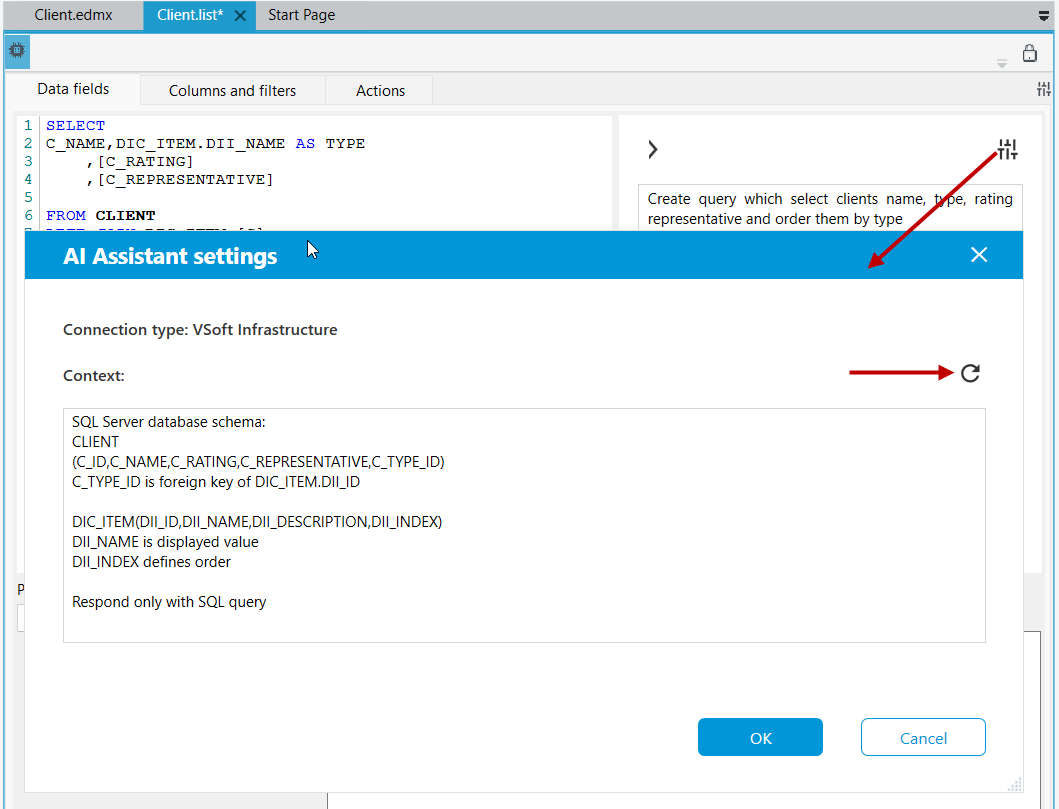Click the chip icon in toolbar

click(x=17, y=51)
